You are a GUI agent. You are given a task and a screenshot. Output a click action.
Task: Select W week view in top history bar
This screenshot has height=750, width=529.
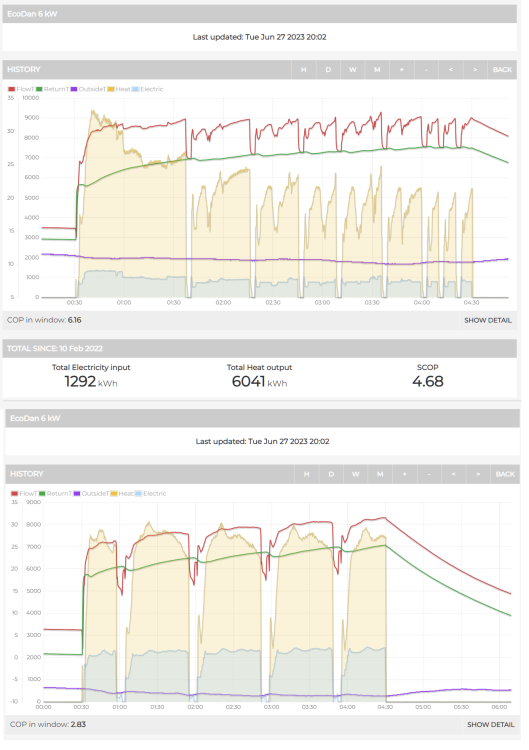(353, 70)
